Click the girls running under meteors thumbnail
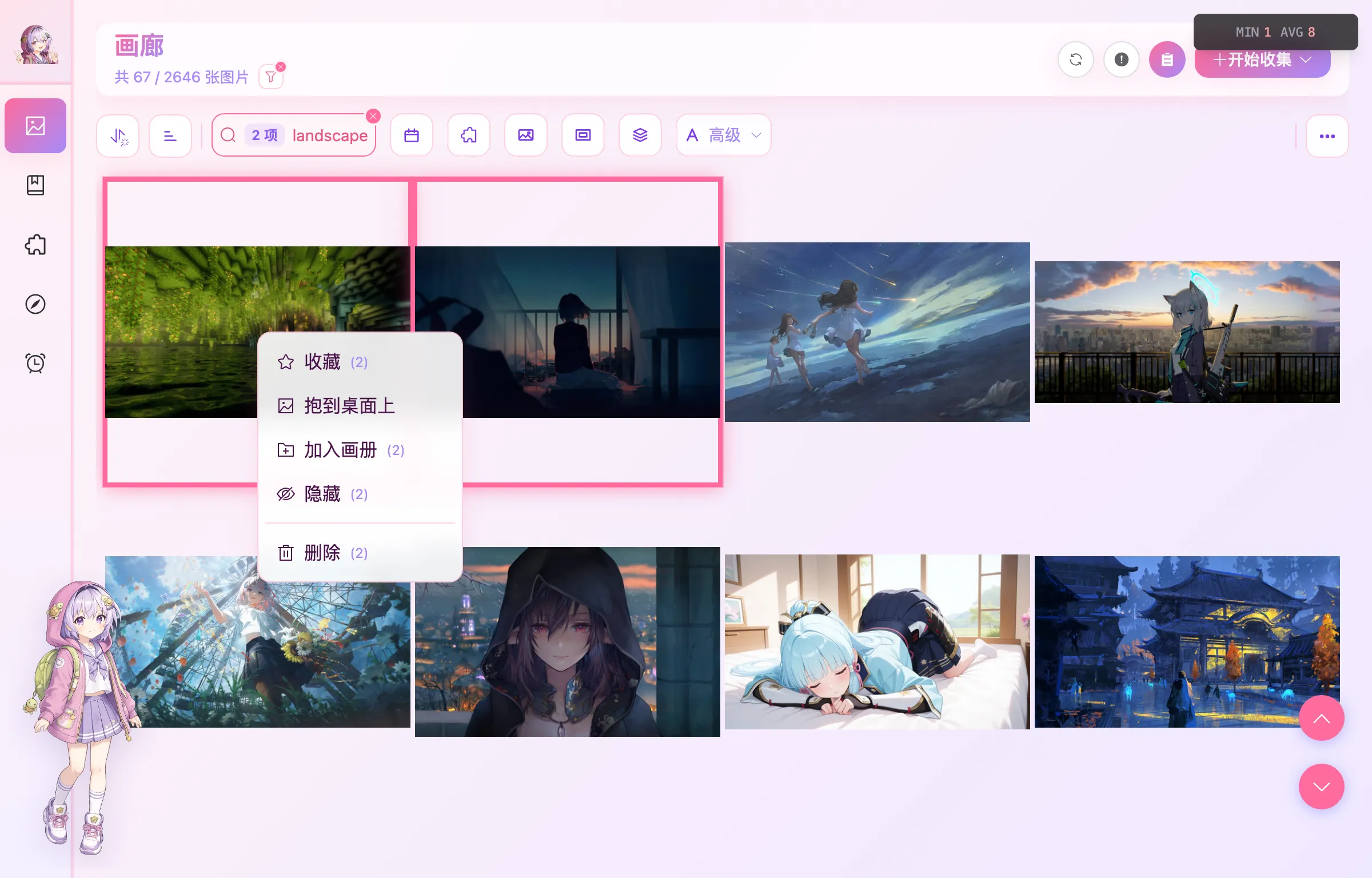 pyautogui.click(x=878, y=332)
